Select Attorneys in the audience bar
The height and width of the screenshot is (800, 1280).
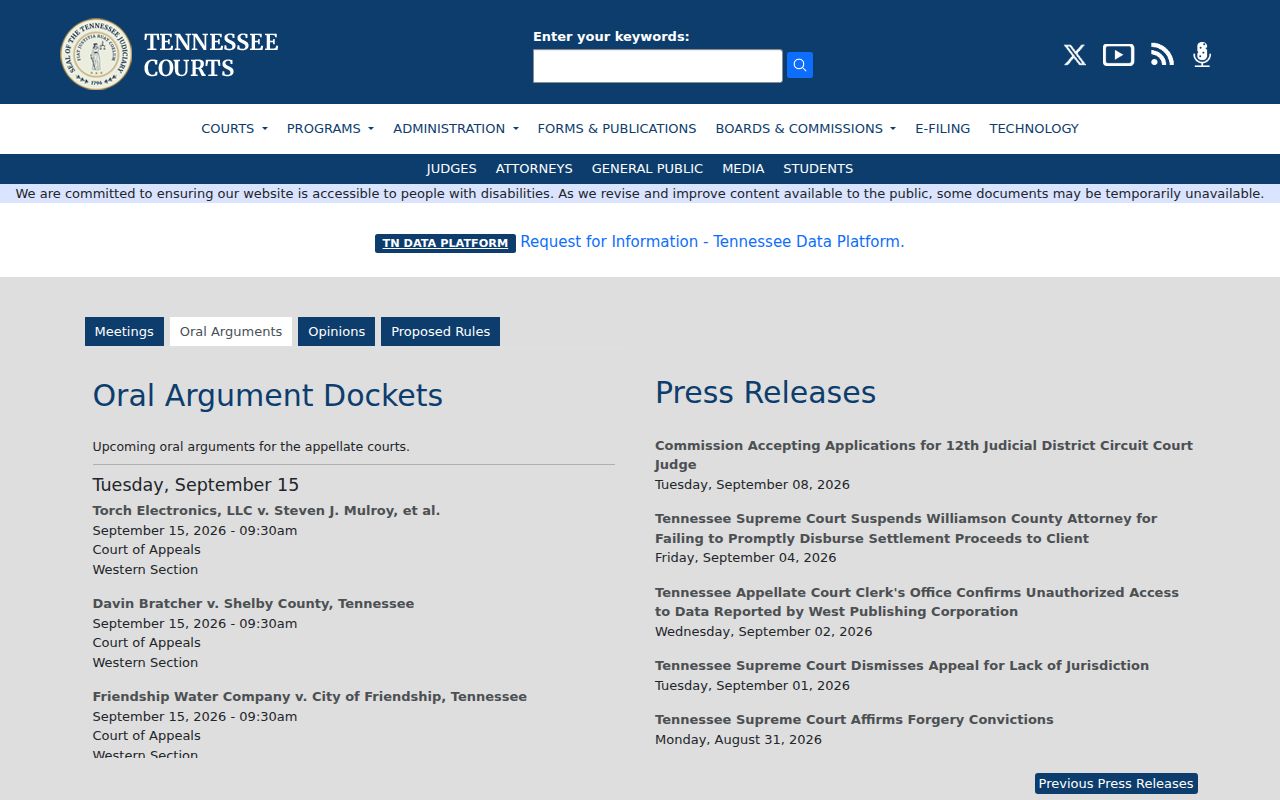point(534,168)
